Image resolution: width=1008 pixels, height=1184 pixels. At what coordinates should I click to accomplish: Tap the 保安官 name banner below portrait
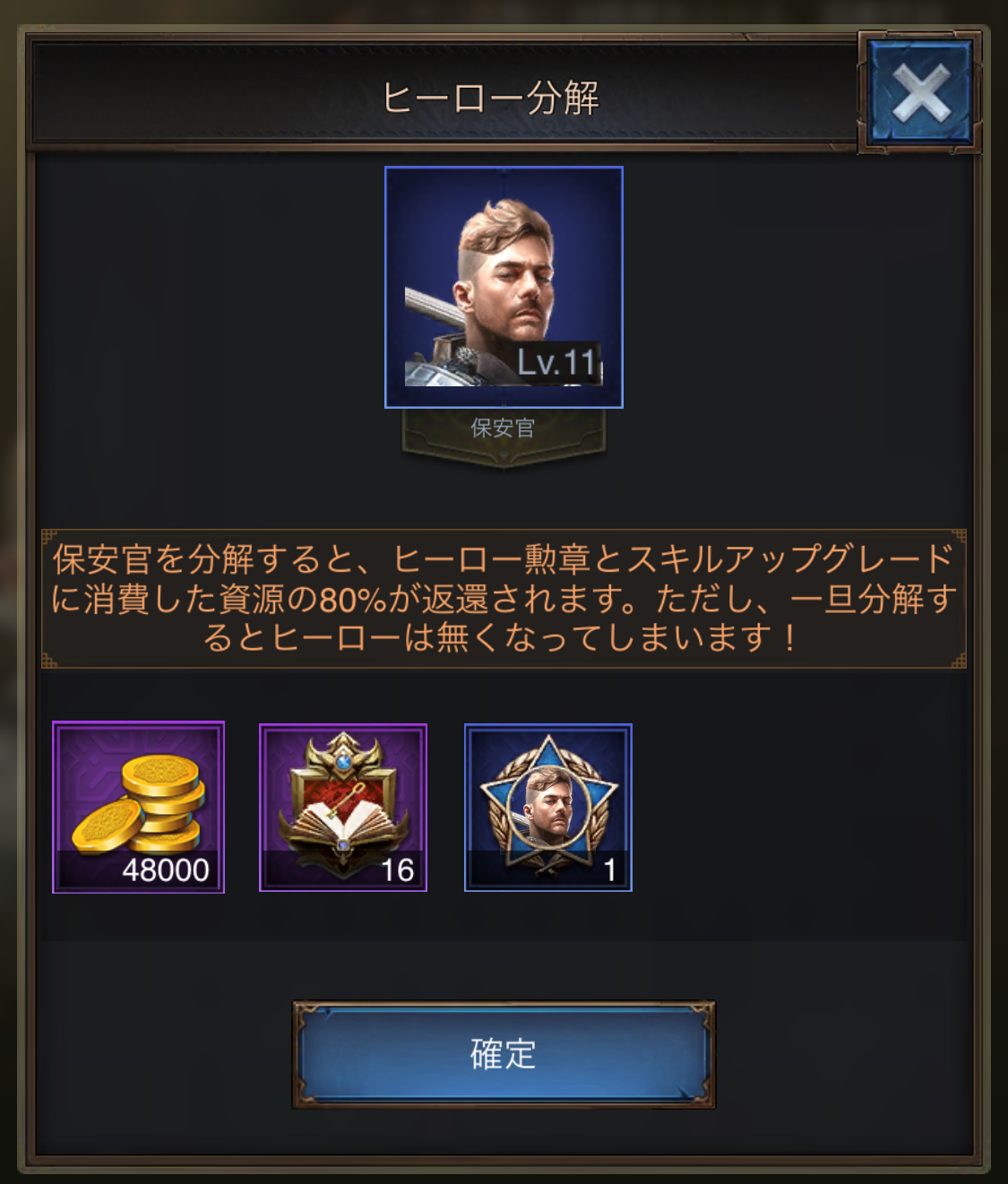(x=504, y=429)
